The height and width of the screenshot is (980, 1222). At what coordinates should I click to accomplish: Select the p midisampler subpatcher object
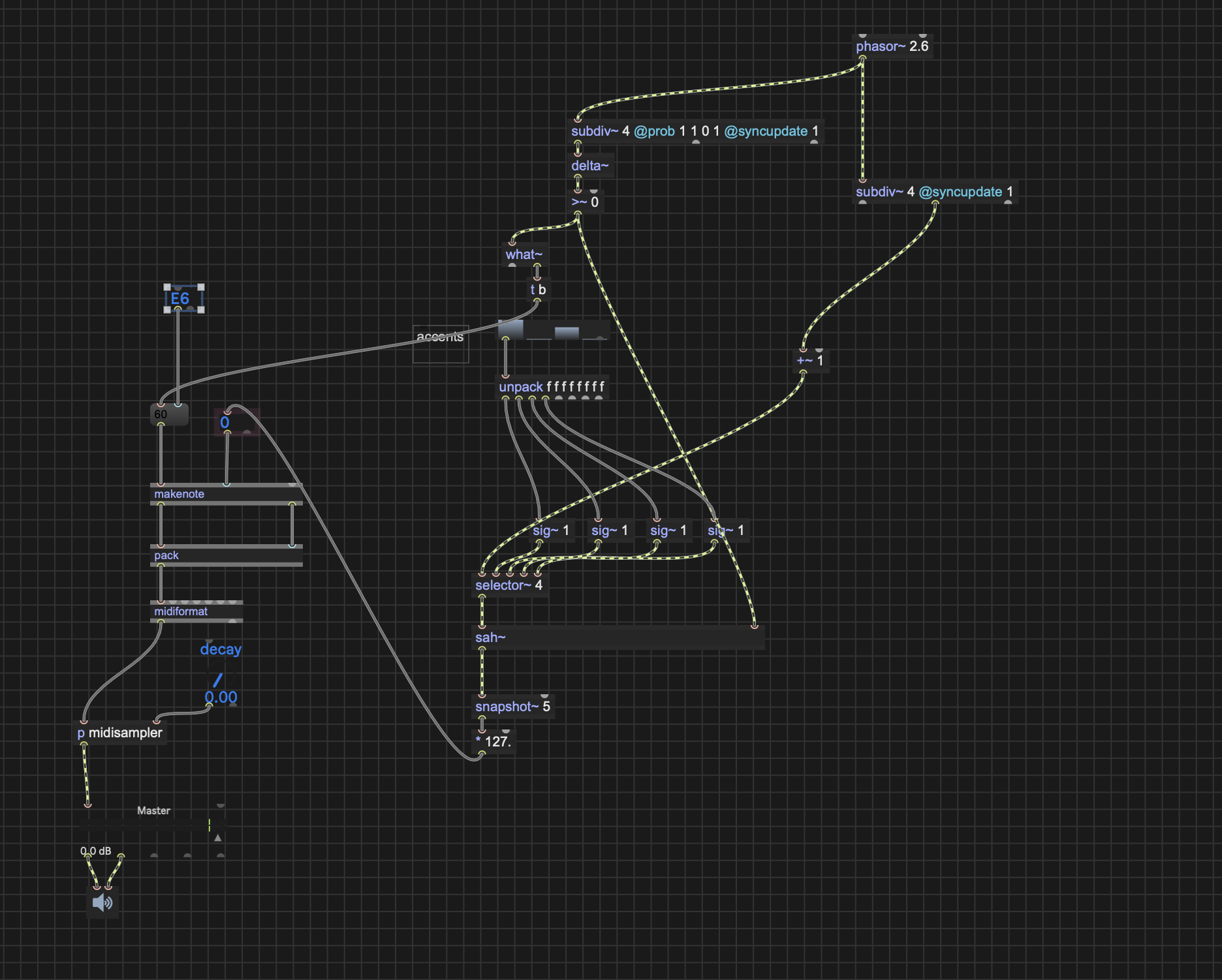click(x=120, y=733)
